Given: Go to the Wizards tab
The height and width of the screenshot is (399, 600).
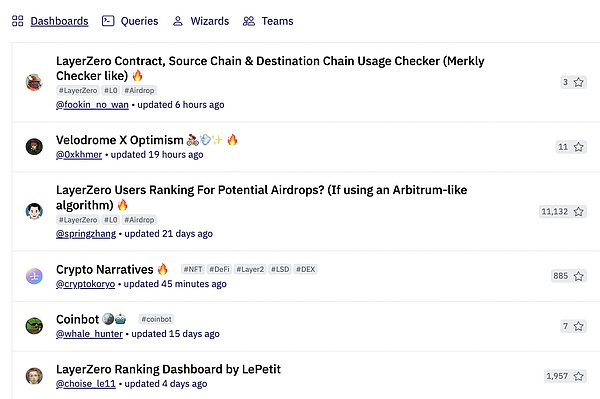Looking at the screenshot, I should click(x=201, y=21).
